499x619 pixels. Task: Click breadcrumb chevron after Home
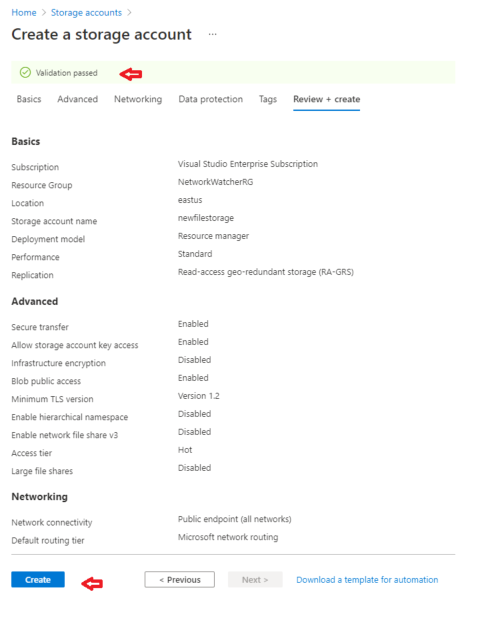click(x=44, y=13)
